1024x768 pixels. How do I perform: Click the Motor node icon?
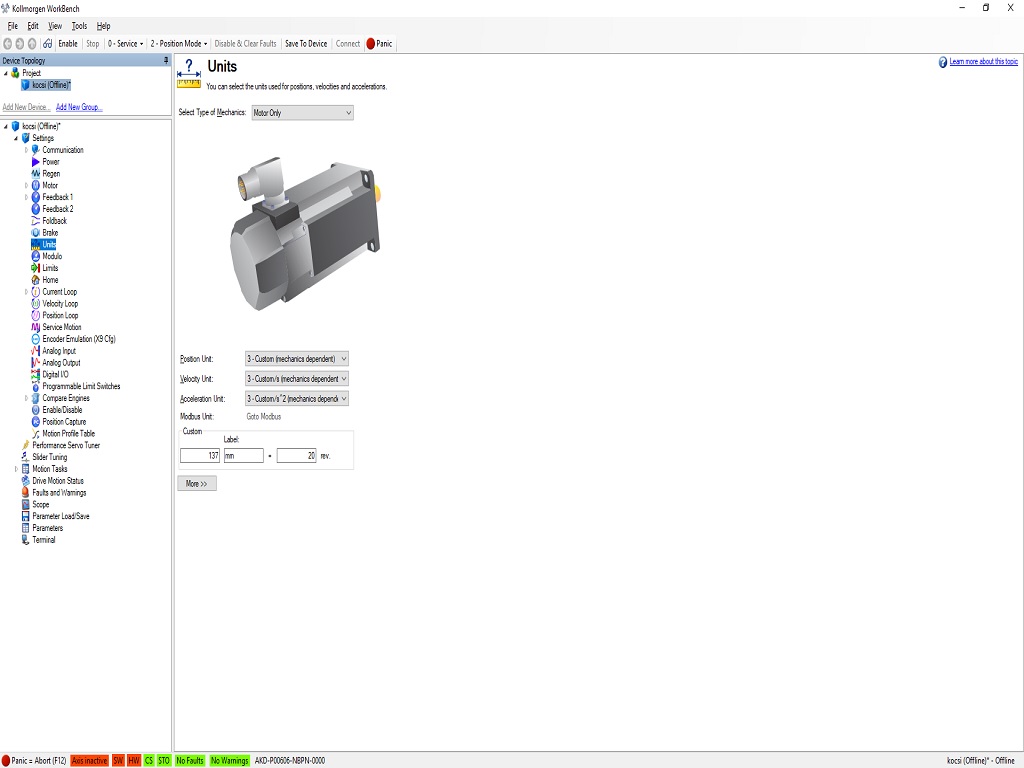[36, 185]
